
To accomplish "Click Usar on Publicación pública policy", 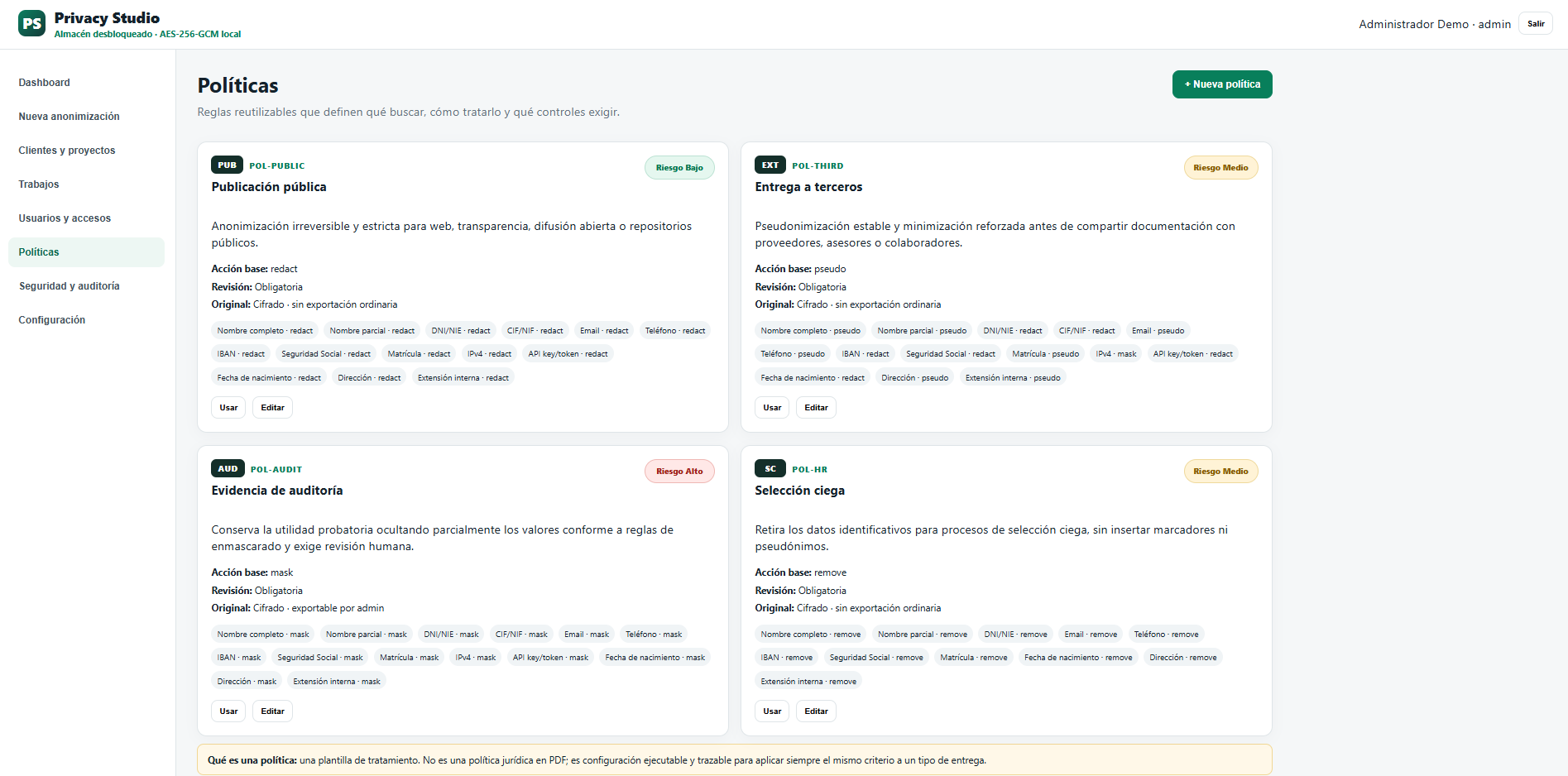I will click(x=228, y=408).
